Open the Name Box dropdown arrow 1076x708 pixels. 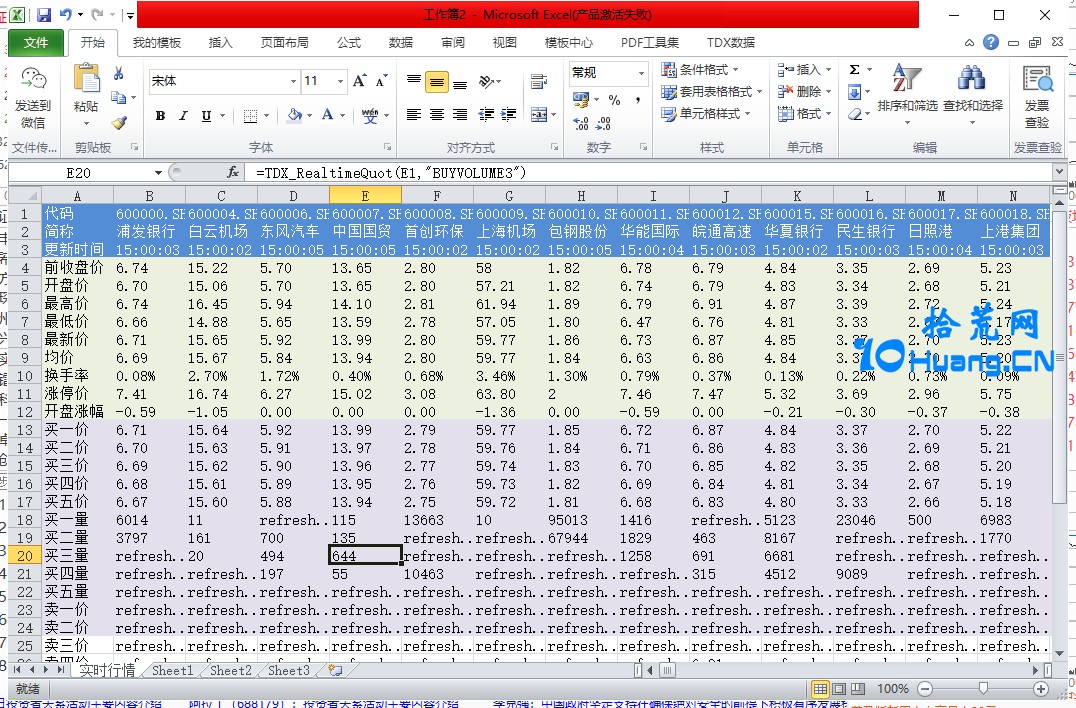pyautogui.click(x=158, y=172)
